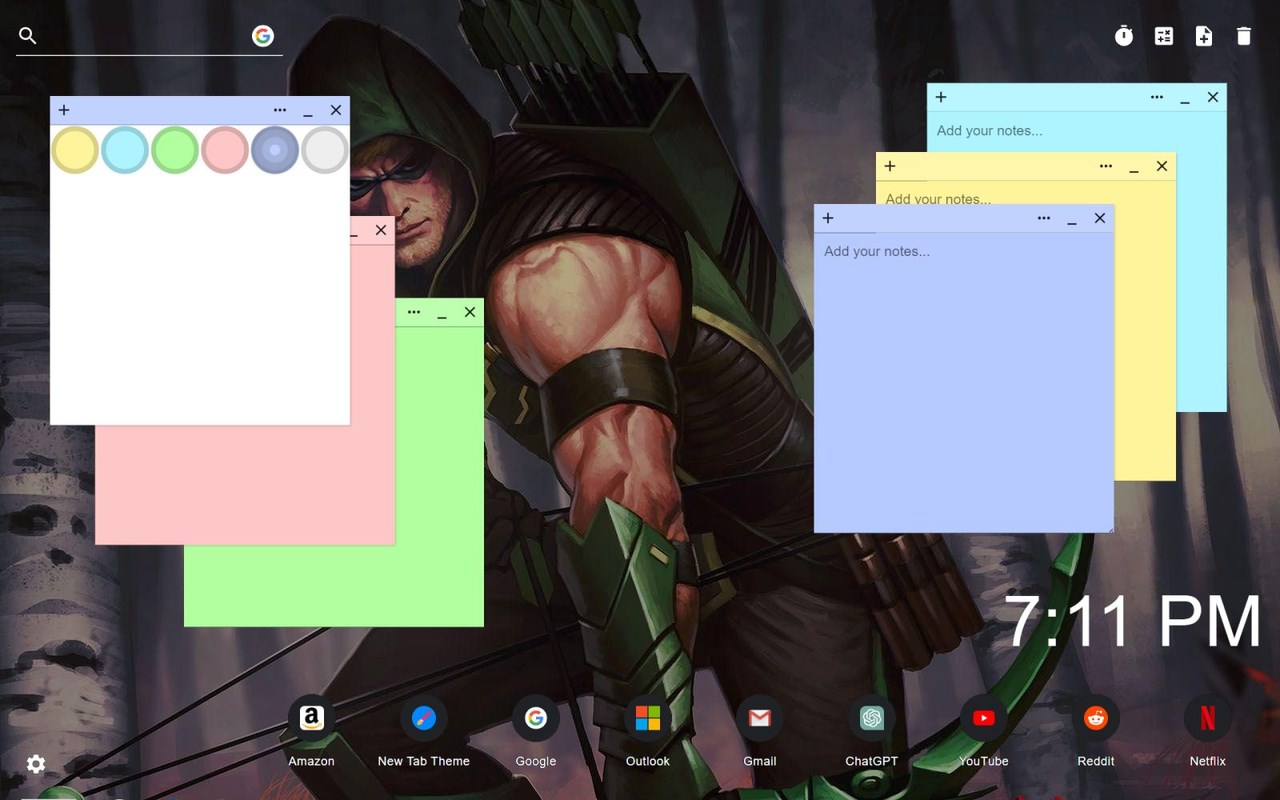Click the magnifier search icon
Image resolution: width=1280 pixels, height=800 pixels.
click(x=28, y=36)
